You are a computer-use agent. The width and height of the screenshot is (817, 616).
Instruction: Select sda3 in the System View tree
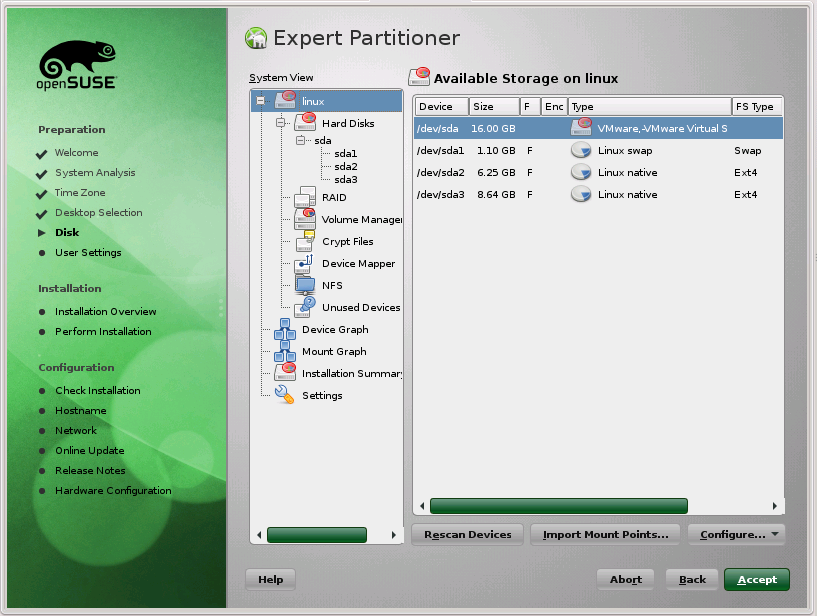click(345, 179)
